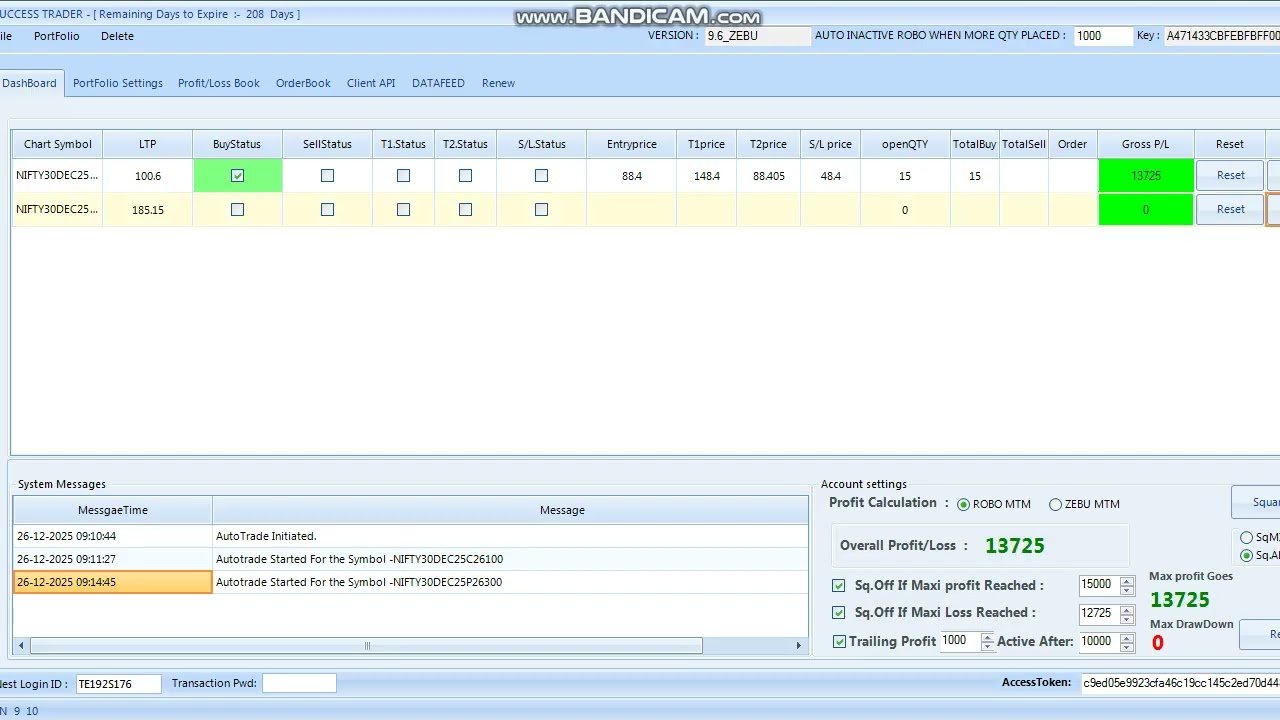Select the Renew tab

[498, 83]
